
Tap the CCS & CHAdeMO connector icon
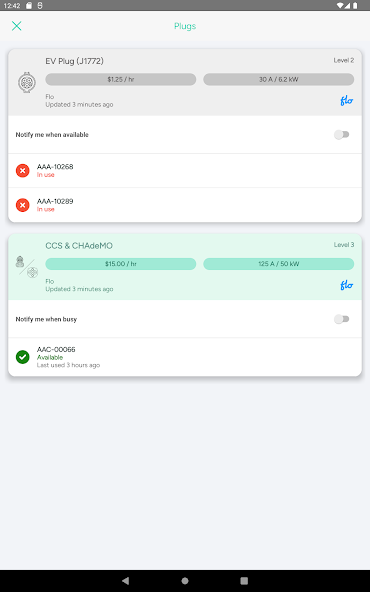pos(27,267)
